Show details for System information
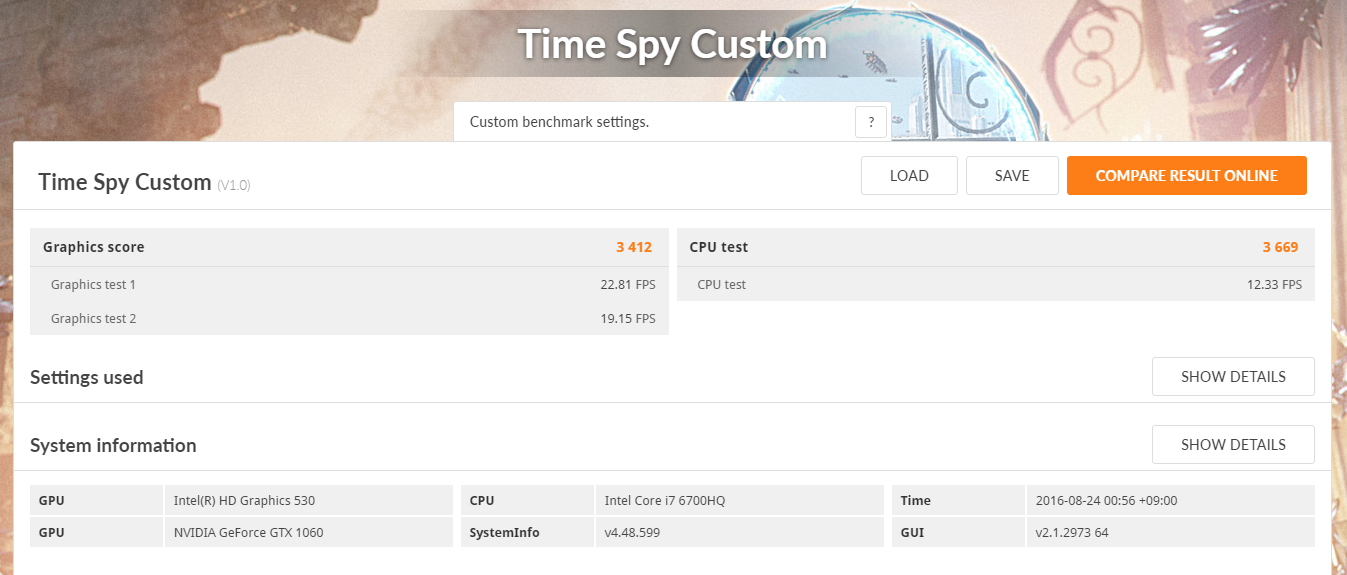This screenshot has width=1347, height=575. [1233, 444]
